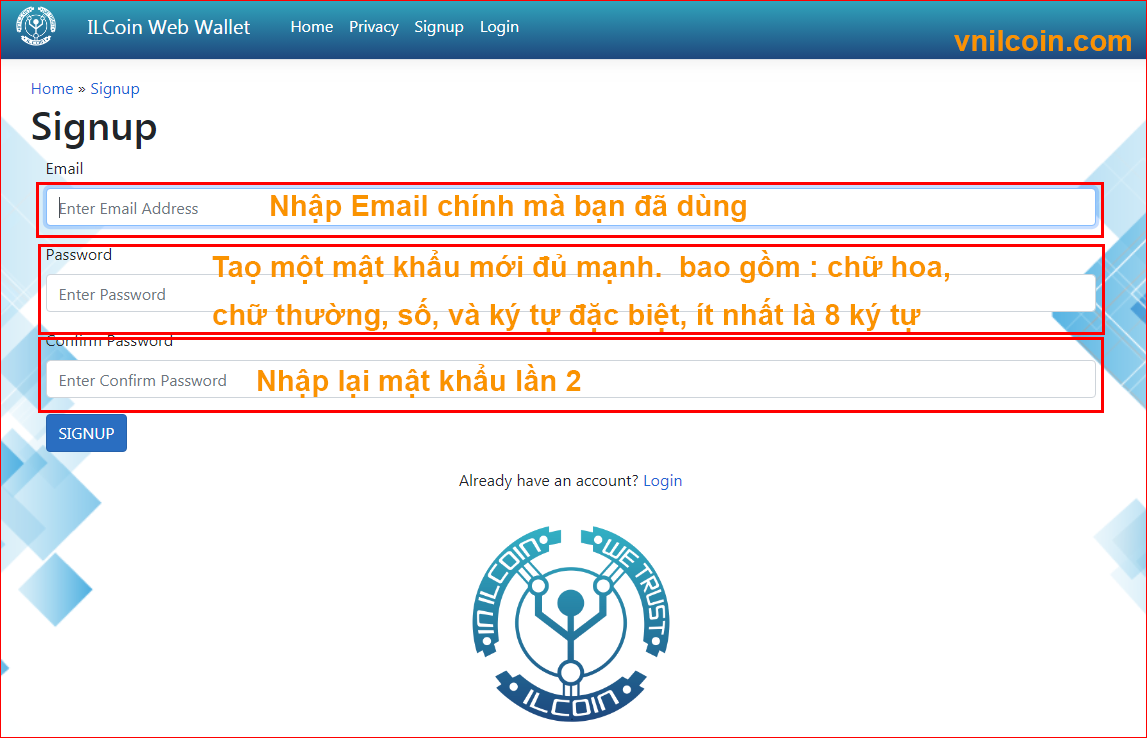
Task: Click the large ILCoin We Trust emblem
Action: tap(571, 623)
